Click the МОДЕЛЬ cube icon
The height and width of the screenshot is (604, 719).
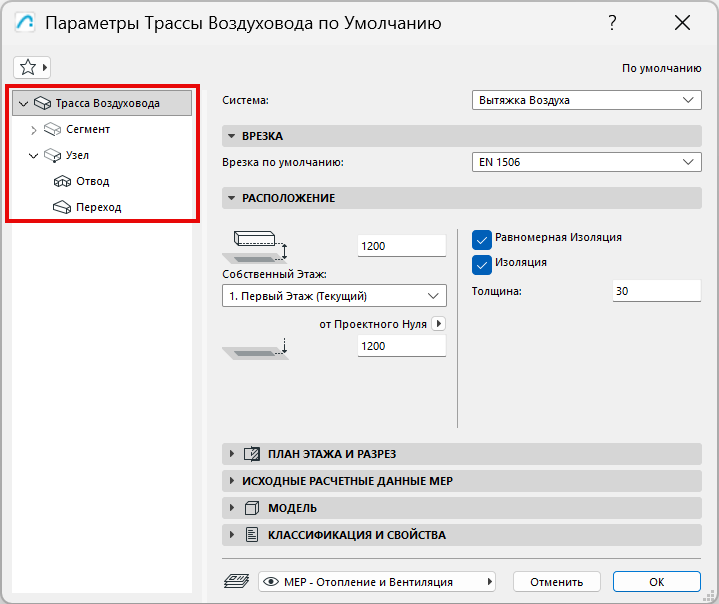[x=252, y=508]
